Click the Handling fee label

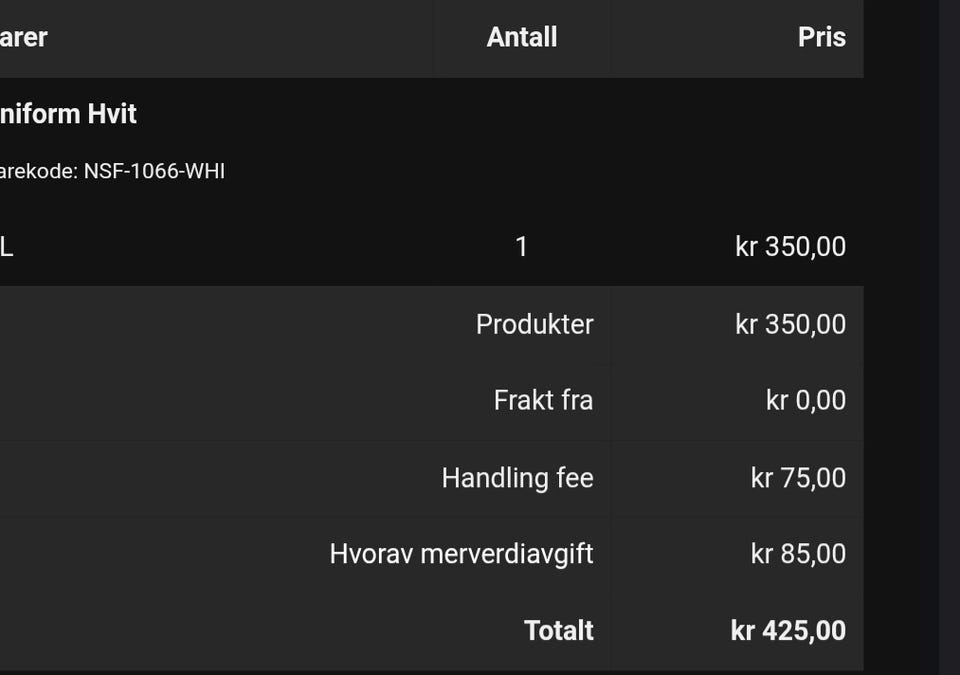coord(517,478)
